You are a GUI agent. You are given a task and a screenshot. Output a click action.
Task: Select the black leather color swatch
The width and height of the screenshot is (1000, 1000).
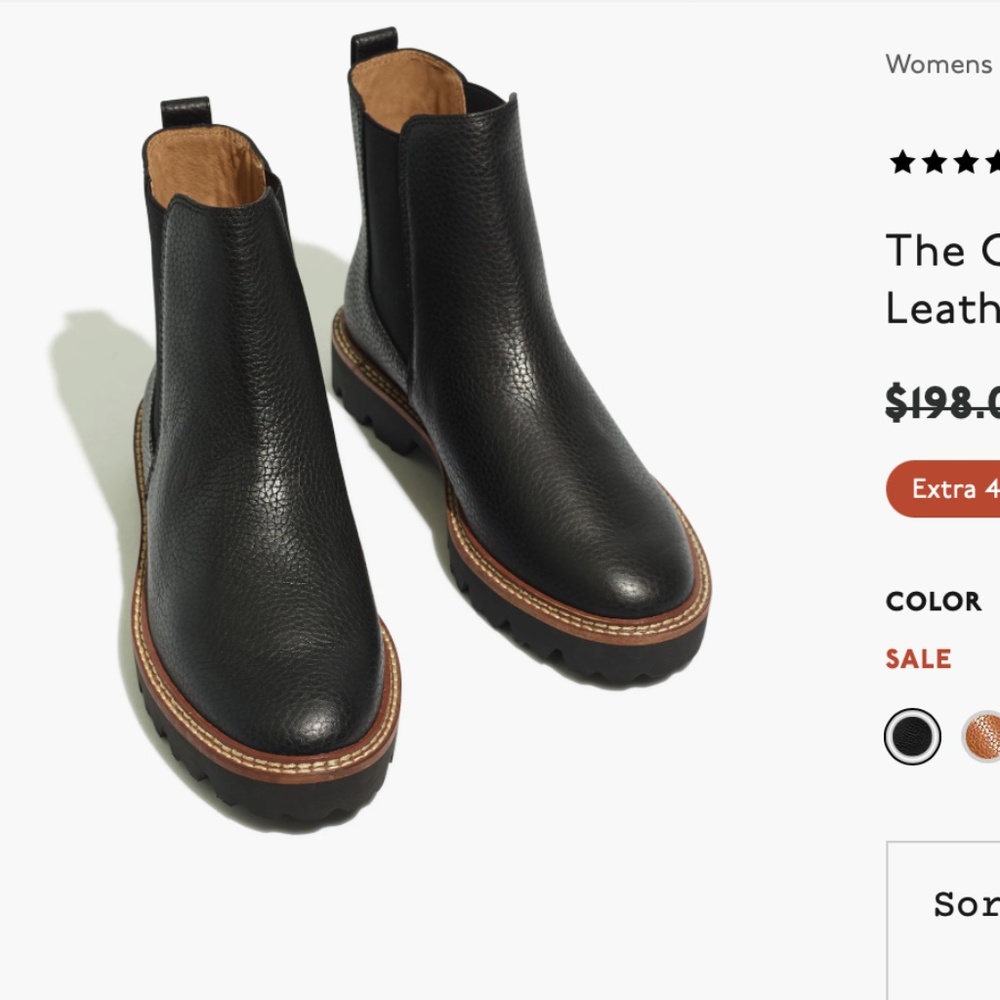912,736
